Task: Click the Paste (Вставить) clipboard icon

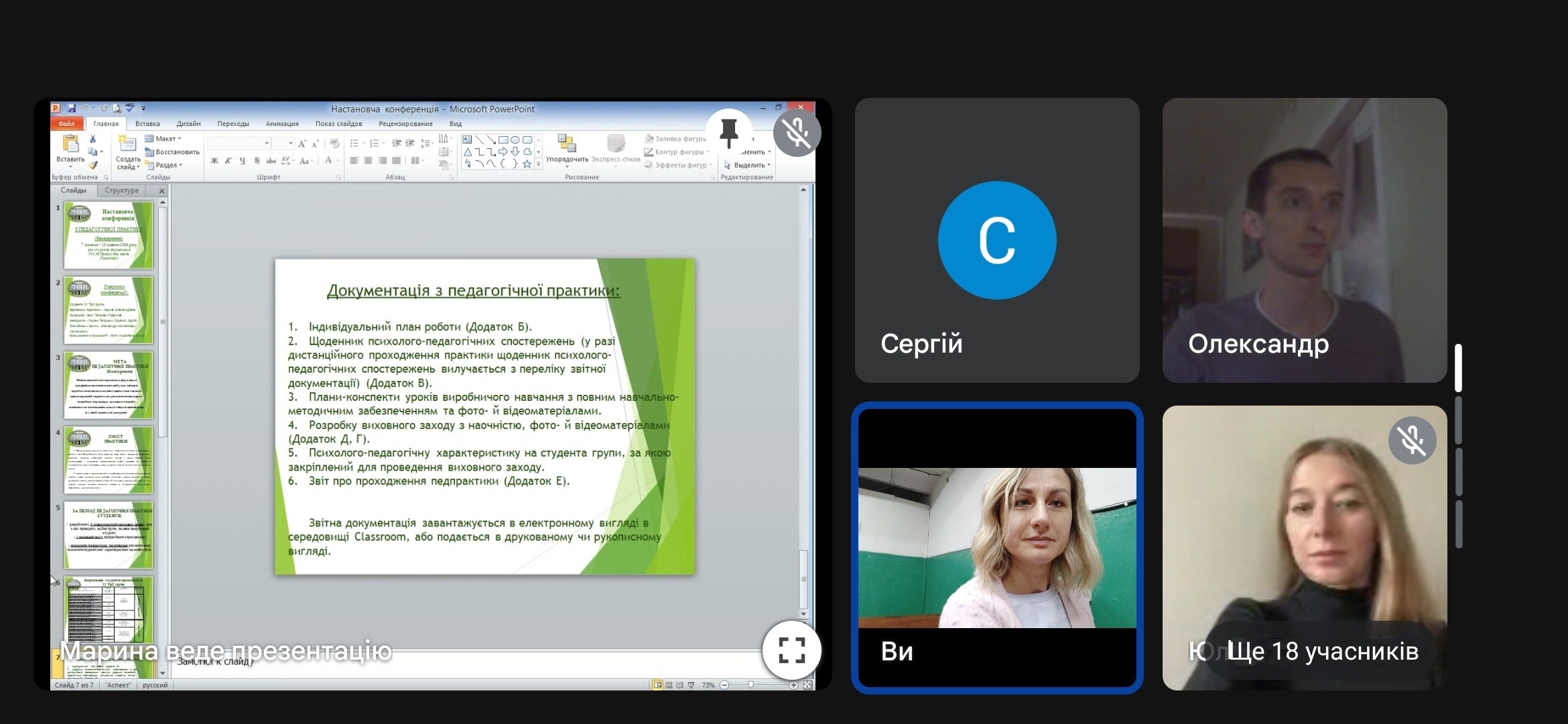Action: (x=70, y=144)
